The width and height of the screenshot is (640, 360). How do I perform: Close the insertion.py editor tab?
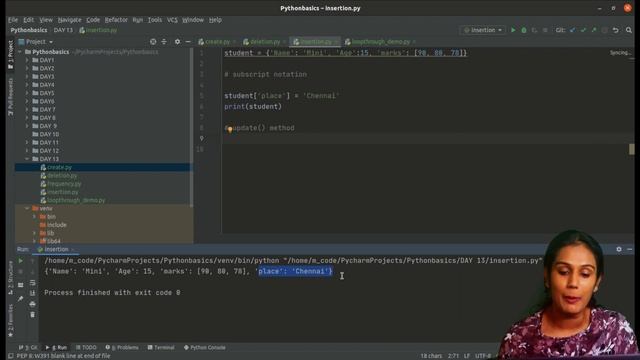pyautogui.click(x=336, y=42)
